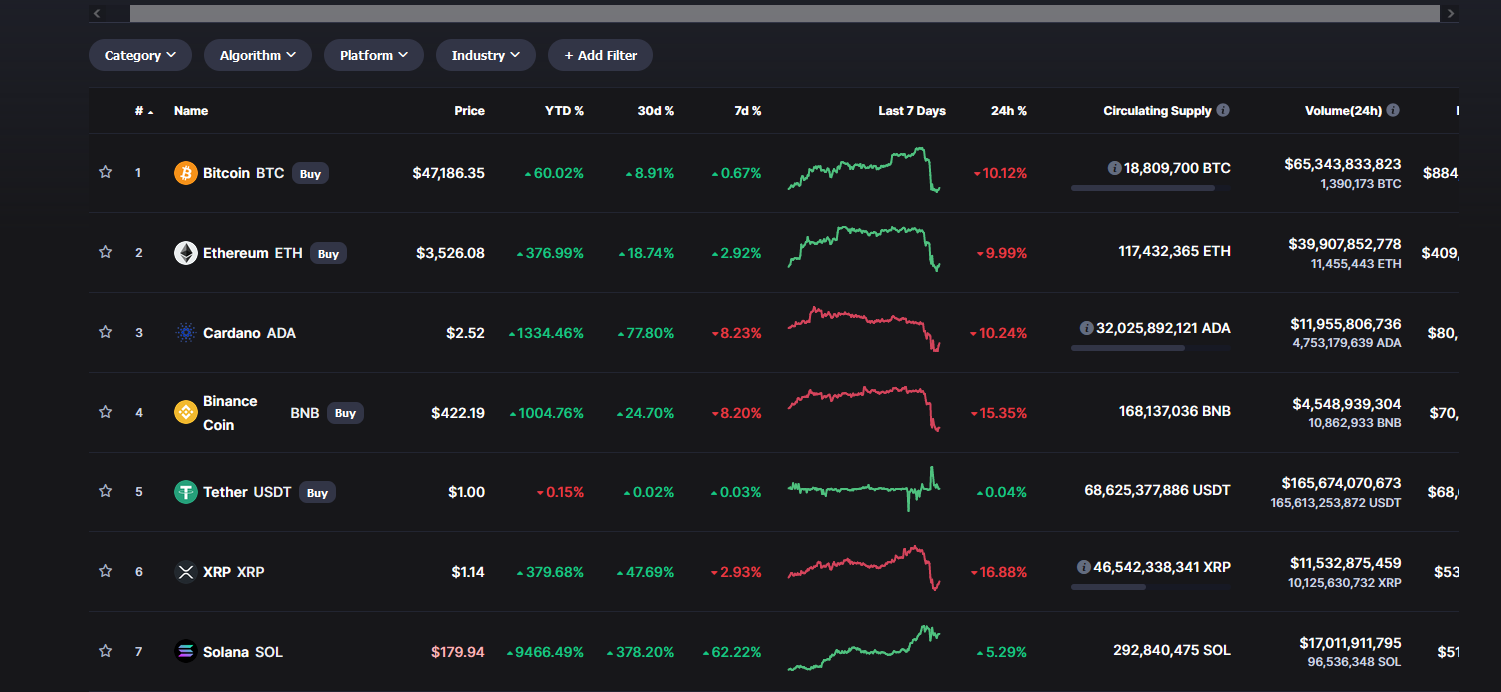Click the Tether logo icon
Viewport: 1501px width, 692px height.
[186, 492]
